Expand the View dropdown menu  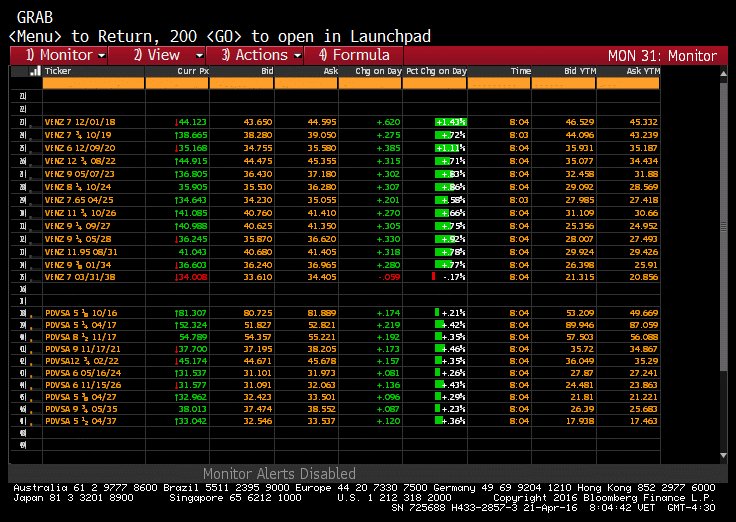click(165, 55)
